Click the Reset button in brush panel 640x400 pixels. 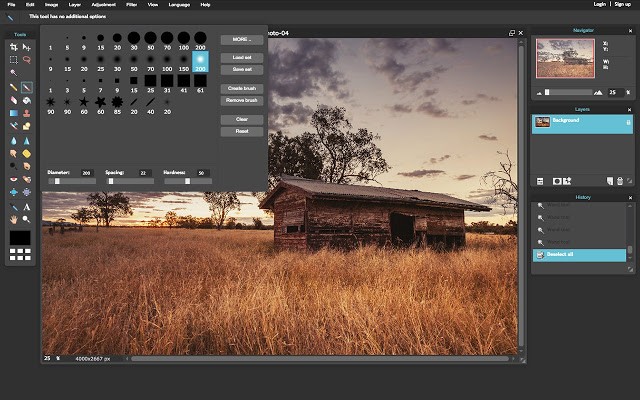[x=241, y=131]
